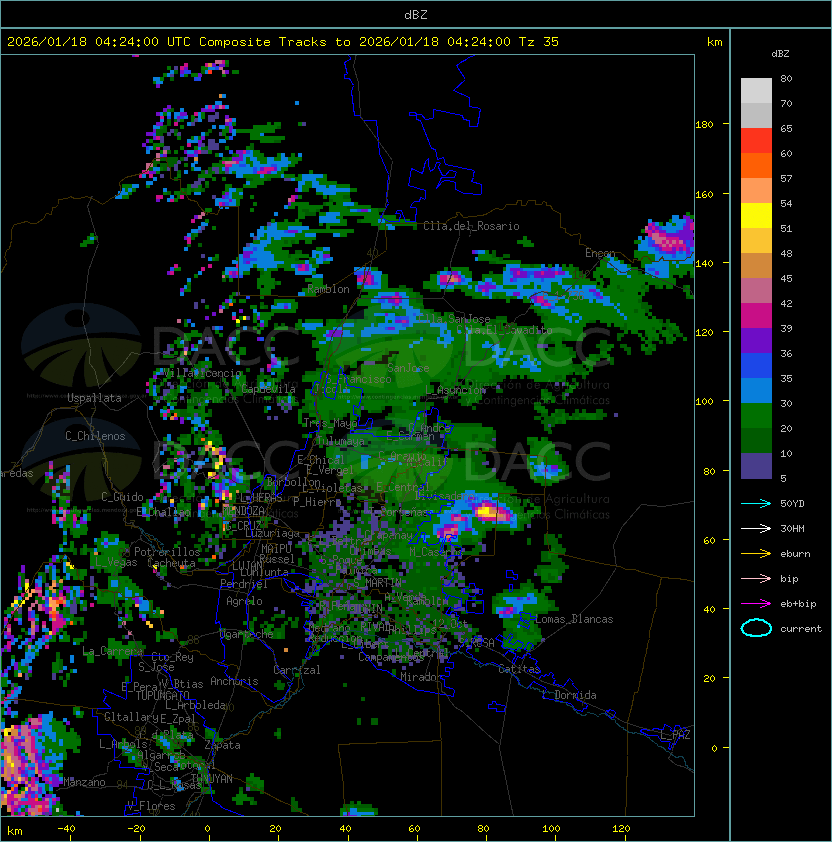This screenshot has height=842, width=832.
Task: Click the 'Anchoris' map label
Action: (234, 681)
